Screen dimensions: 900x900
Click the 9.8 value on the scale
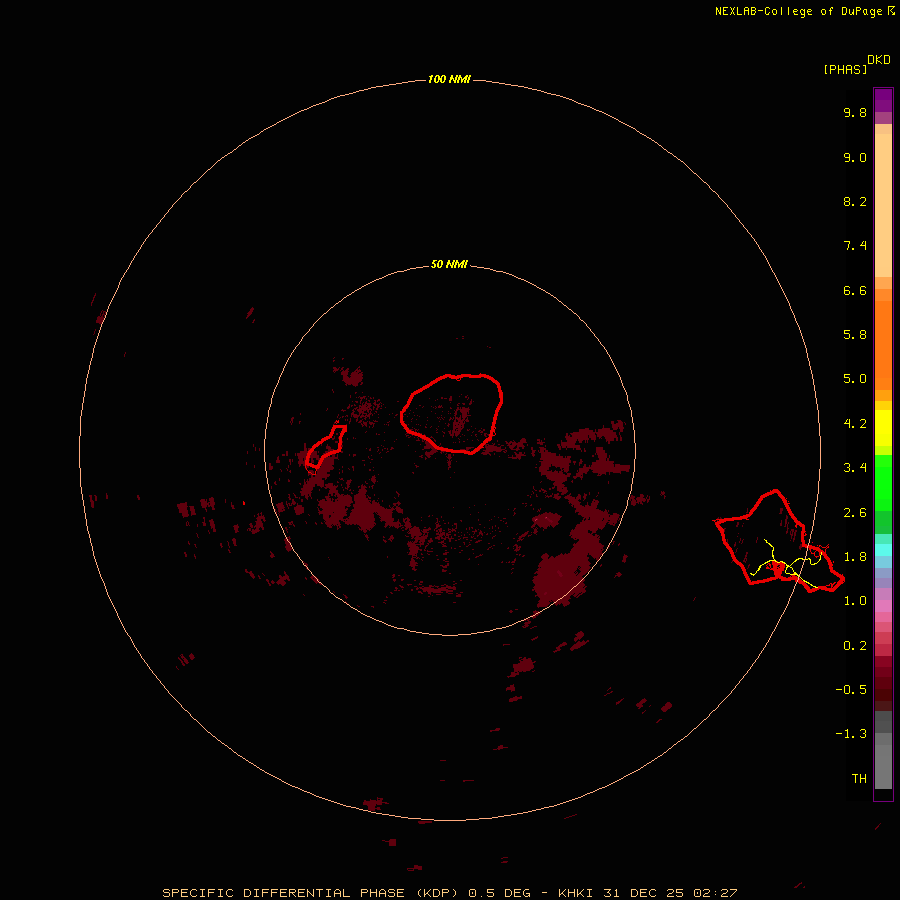click(854, 113)
